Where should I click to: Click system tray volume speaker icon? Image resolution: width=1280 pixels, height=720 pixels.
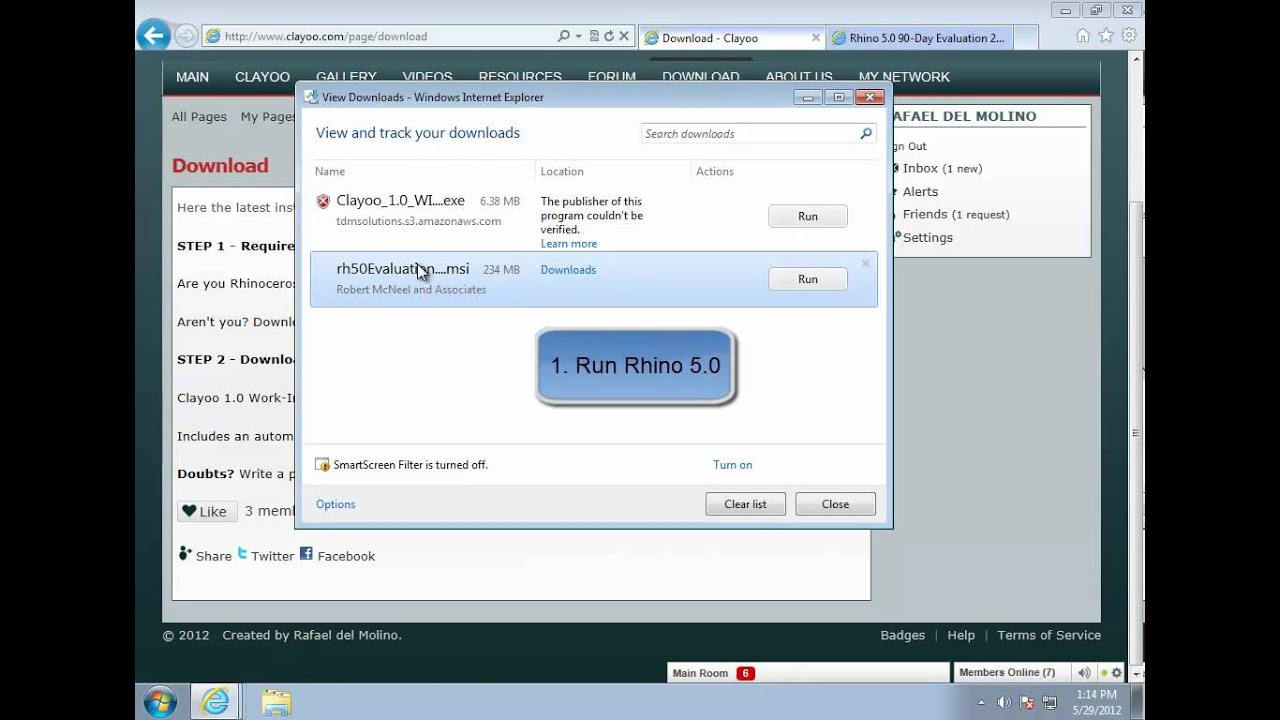(1004, 702)
